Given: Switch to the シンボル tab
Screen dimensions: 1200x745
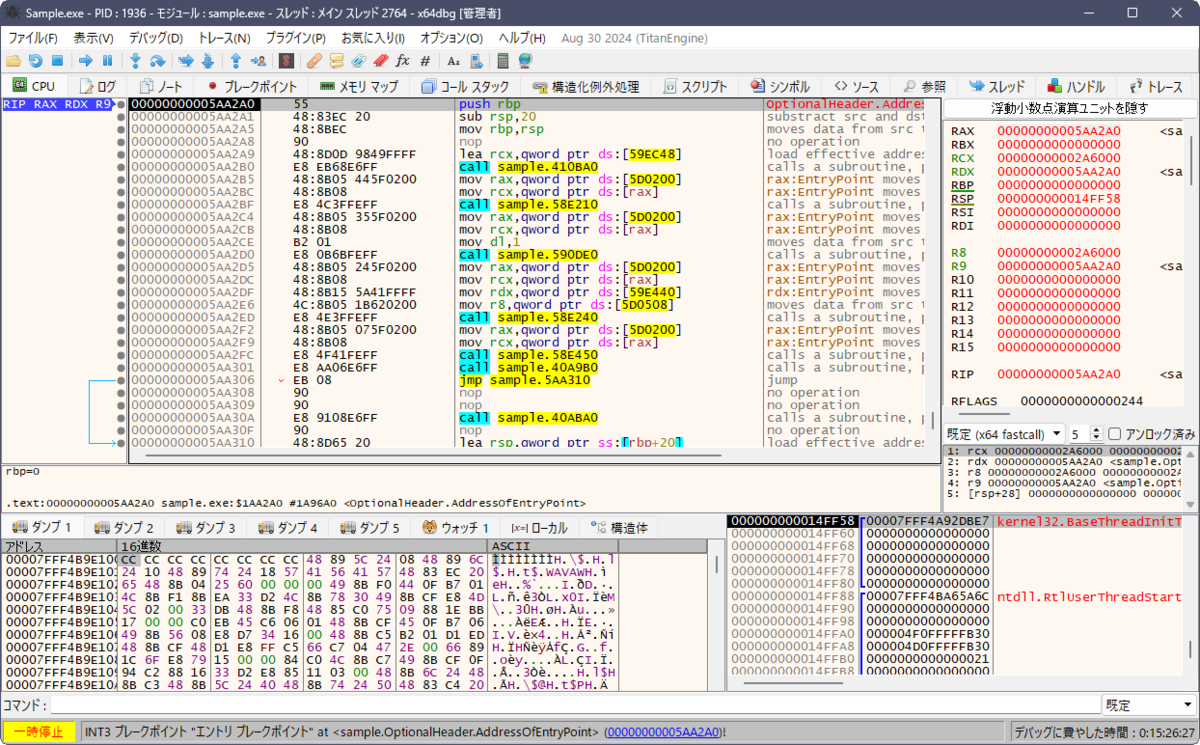Looking at the screenshot, I should pyautogui.click(x=779, y=86).
